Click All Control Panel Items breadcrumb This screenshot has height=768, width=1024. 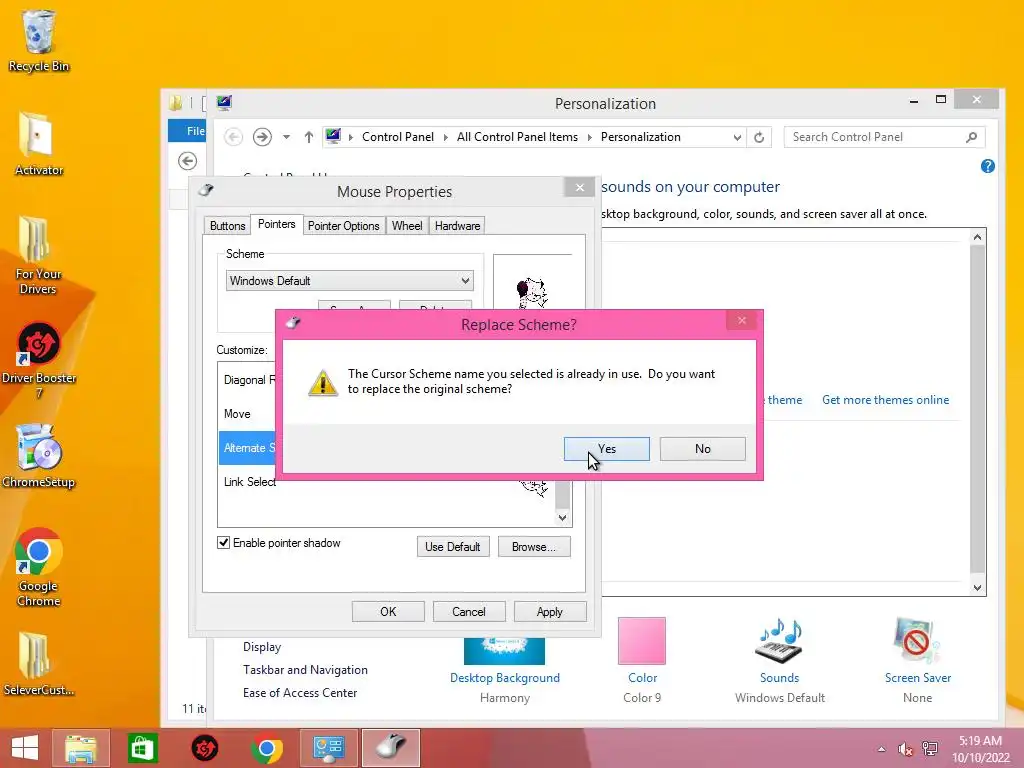point(517,137)
